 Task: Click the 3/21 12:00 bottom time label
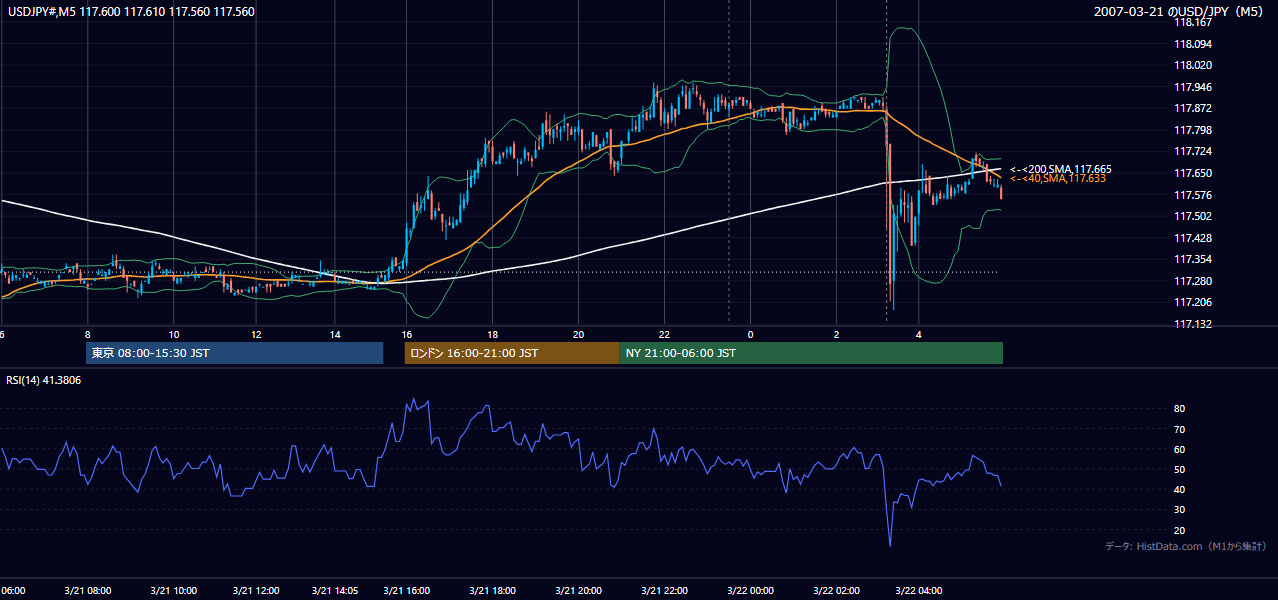coord(256,591)
